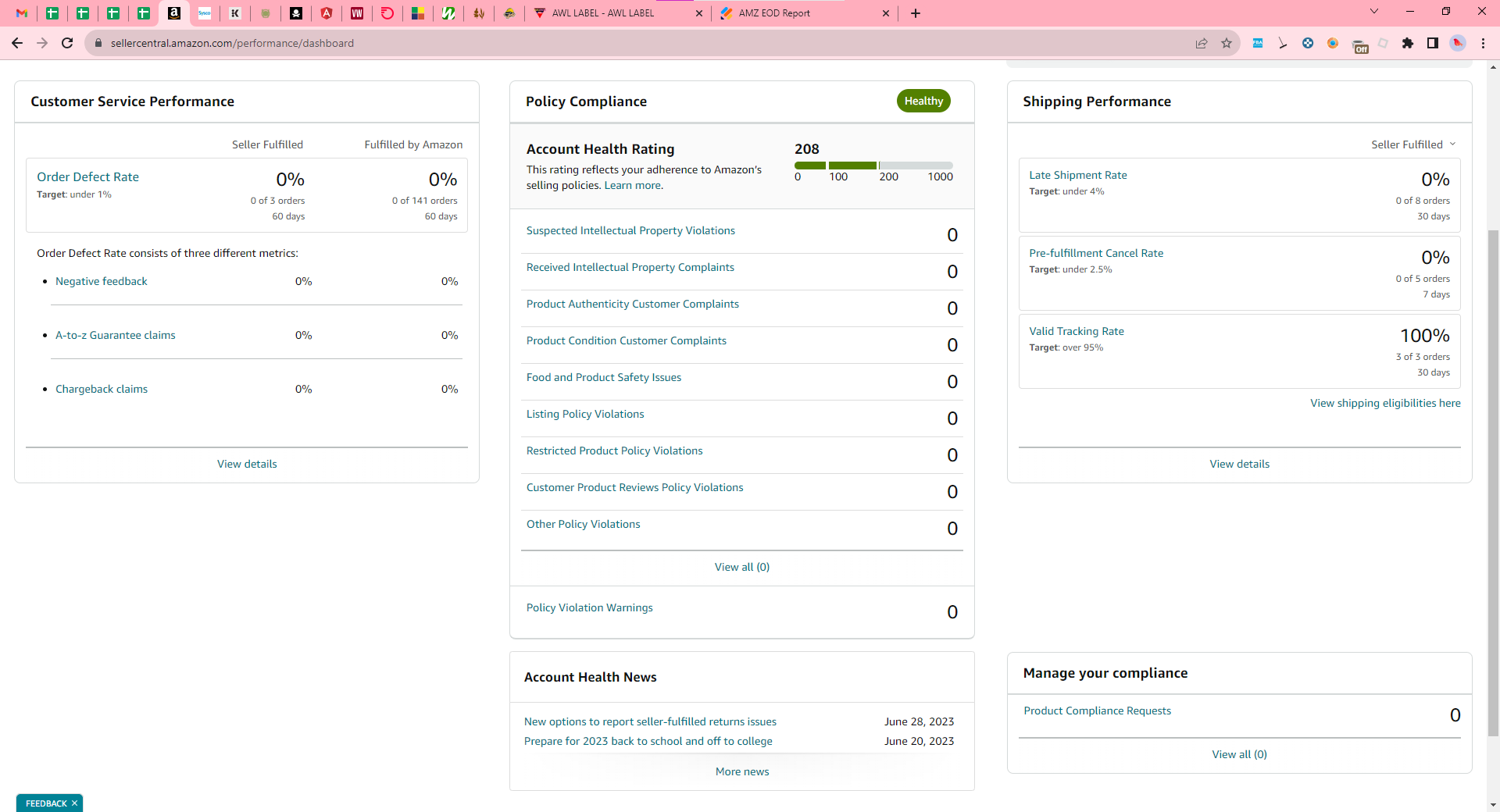This screenshot has width=1500, height=812.
Task: Click View shipping eligibilities here
Action: pos(1385,403)
